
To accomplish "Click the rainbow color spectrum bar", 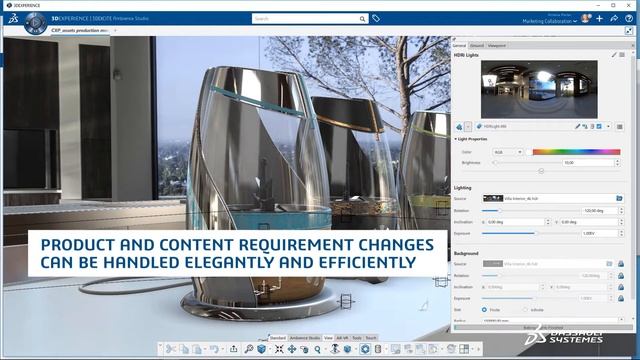I will 576,152.
